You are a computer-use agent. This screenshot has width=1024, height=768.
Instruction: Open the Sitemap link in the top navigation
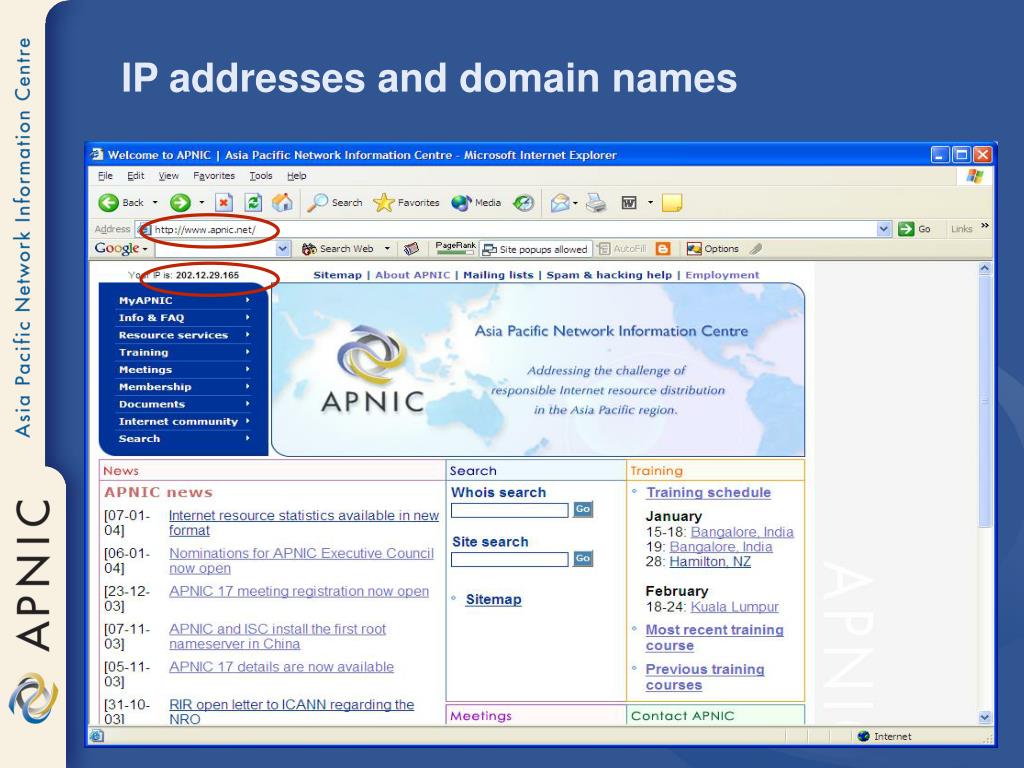[338, 275]
